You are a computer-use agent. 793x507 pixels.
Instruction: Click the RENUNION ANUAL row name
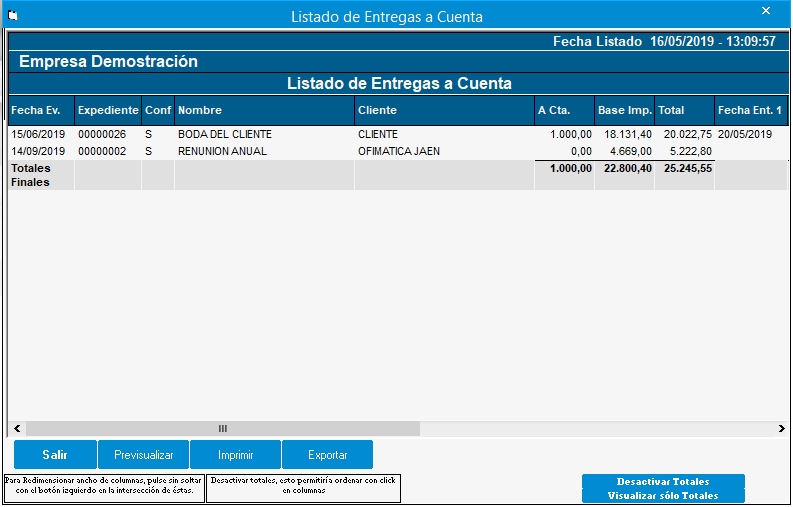click(223, 151)
